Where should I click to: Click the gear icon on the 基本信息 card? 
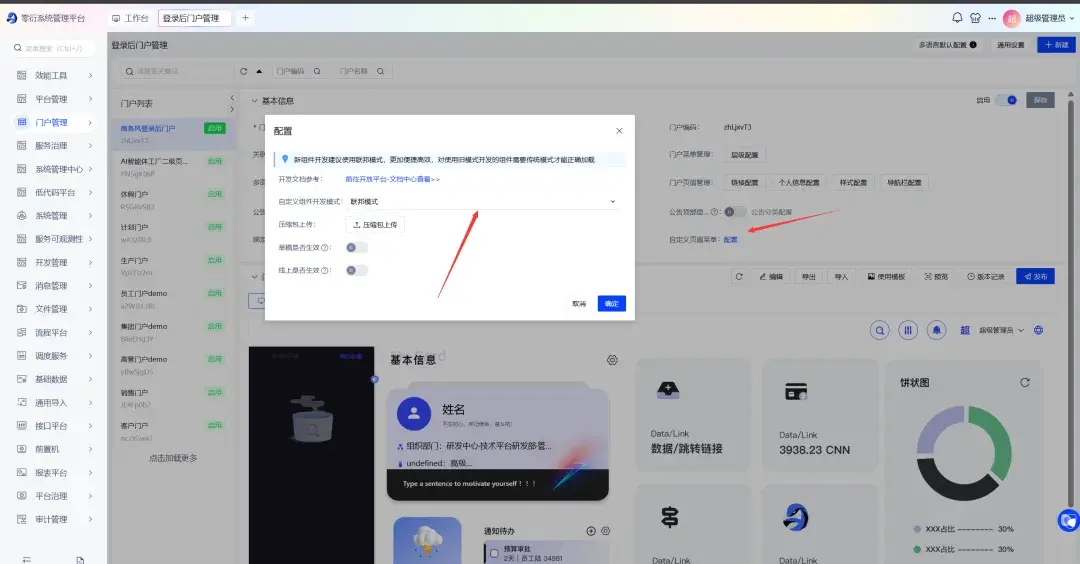click(612, 360)
